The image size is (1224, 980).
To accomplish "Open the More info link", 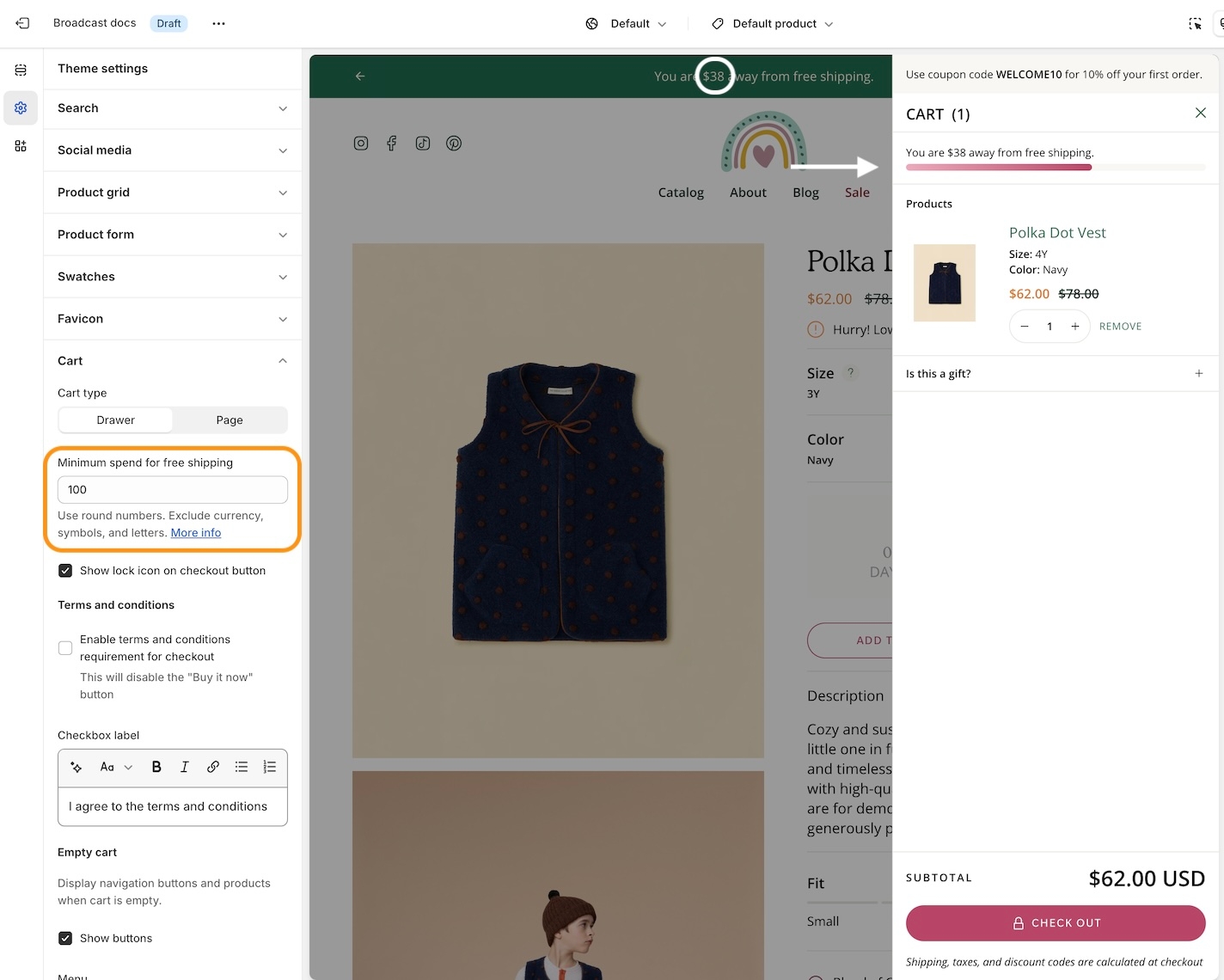I will (196, 533).
